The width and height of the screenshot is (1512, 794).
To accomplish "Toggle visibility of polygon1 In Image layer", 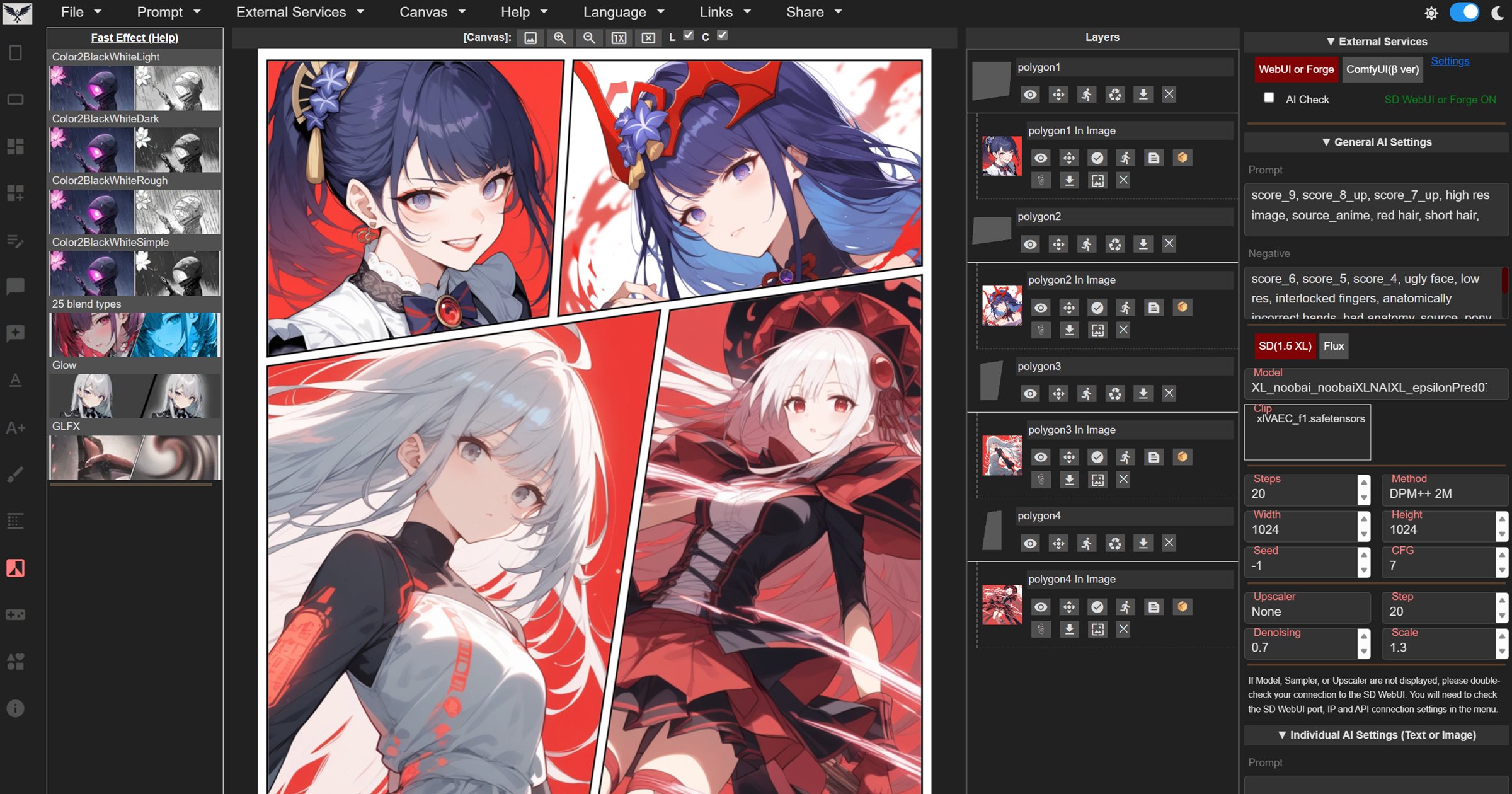I will point(1040,158).
